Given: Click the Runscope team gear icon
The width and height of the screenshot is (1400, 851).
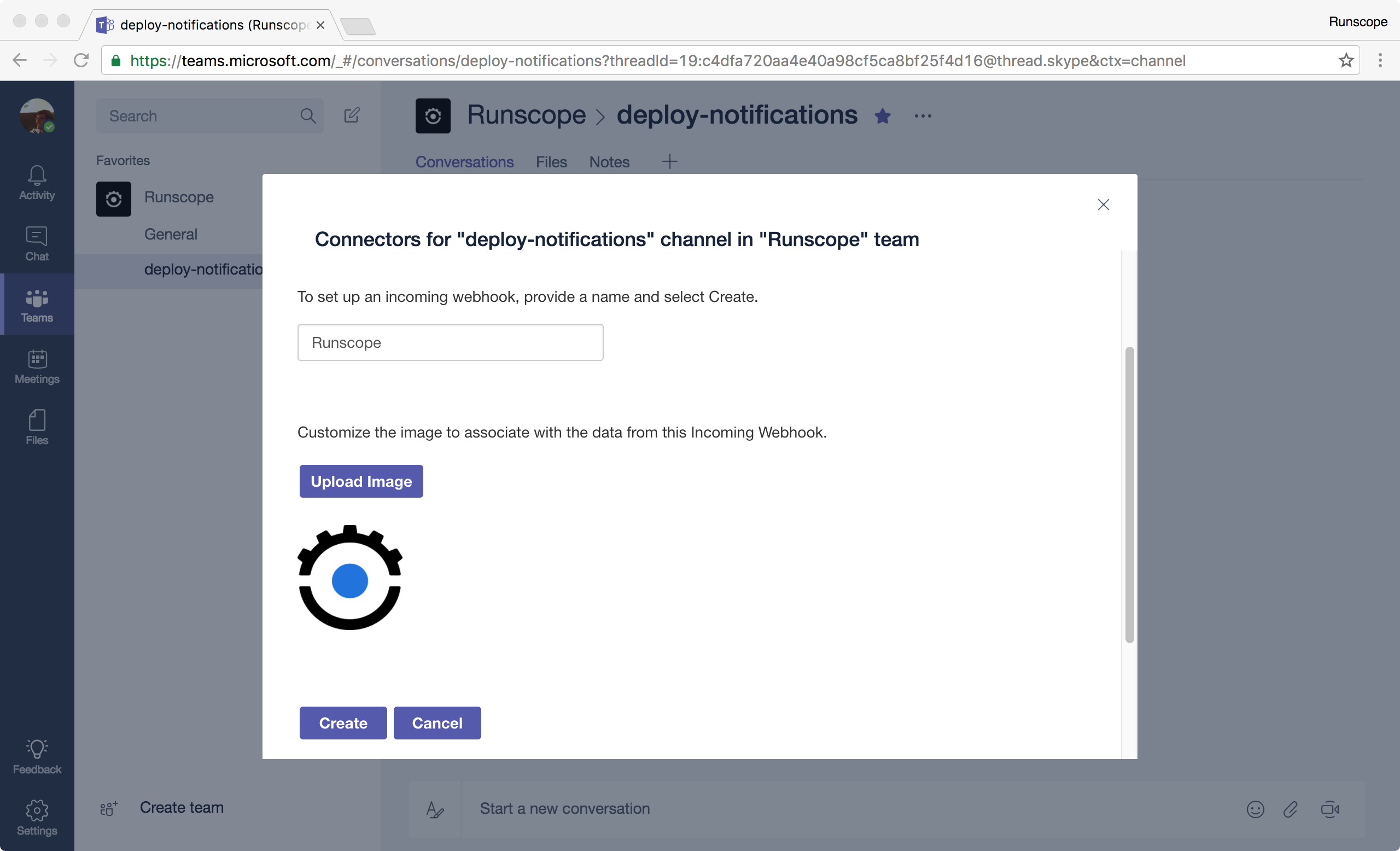Looking at the screenshot, I should [113, 198].
